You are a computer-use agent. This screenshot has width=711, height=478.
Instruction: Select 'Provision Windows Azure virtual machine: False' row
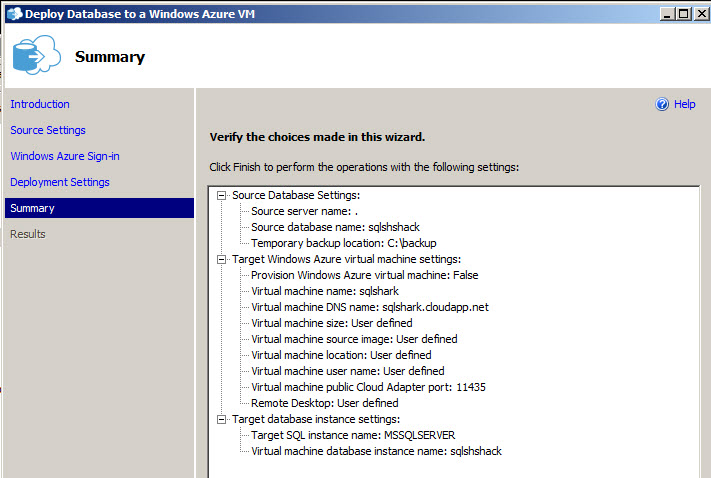coord(365,275)
